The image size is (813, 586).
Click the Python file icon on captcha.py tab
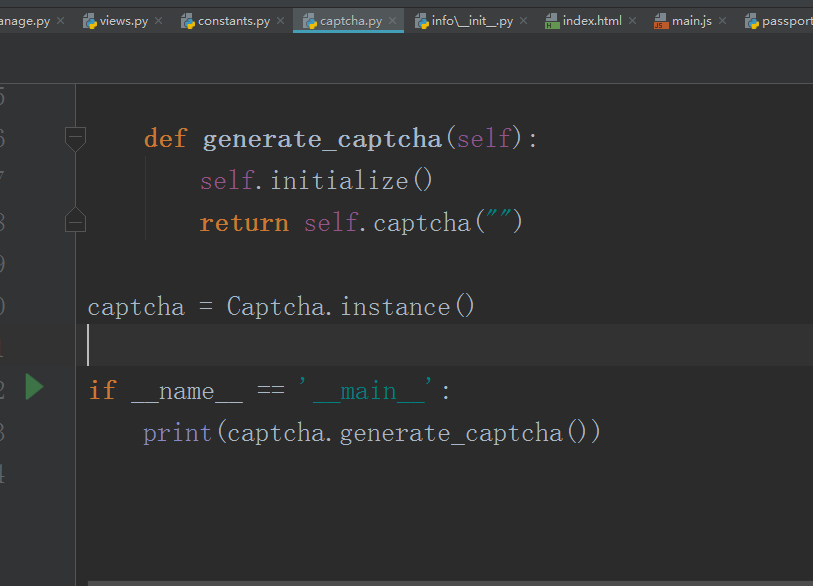310,20
